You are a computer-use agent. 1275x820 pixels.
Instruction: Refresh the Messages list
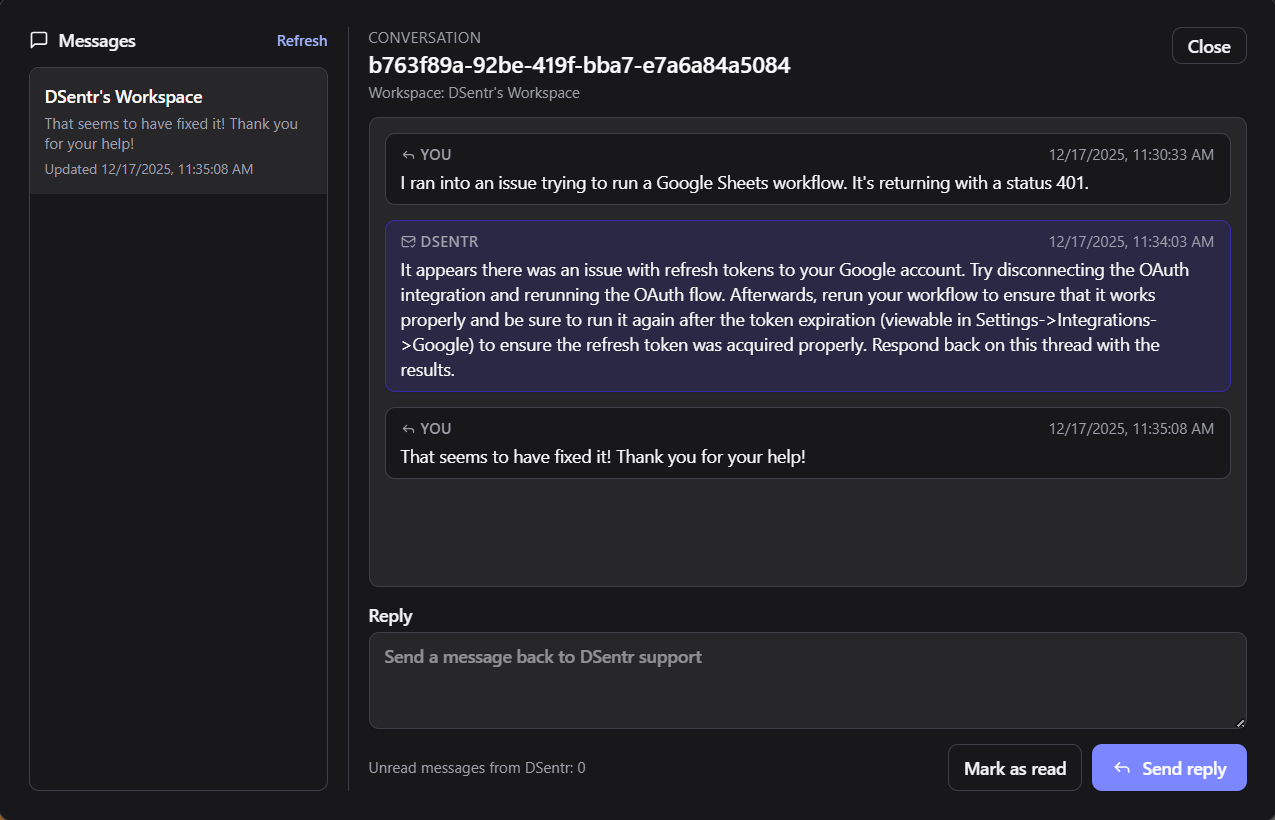click(x=302, y=41)
